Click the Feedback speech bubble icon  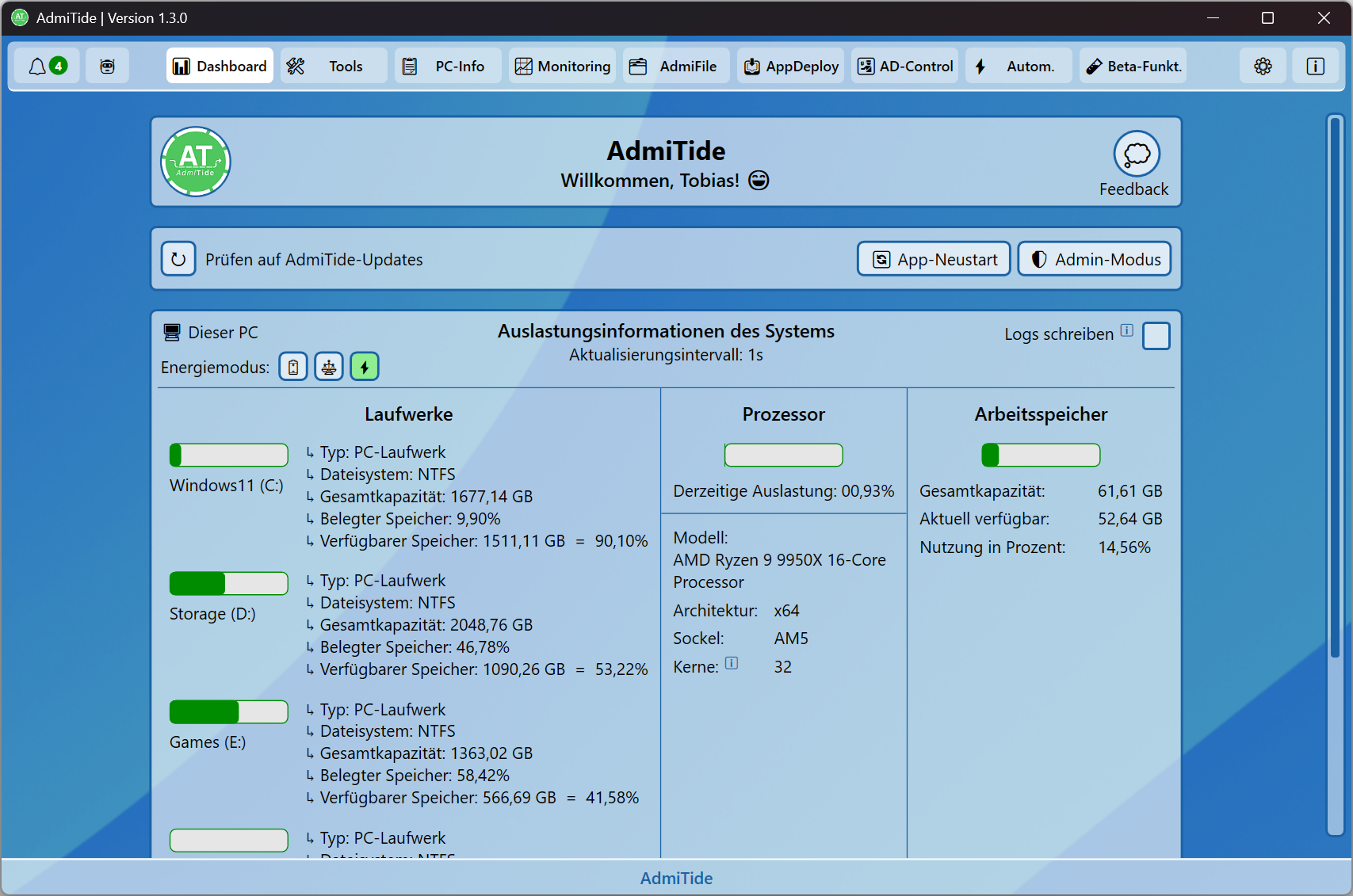[1137, 154]
